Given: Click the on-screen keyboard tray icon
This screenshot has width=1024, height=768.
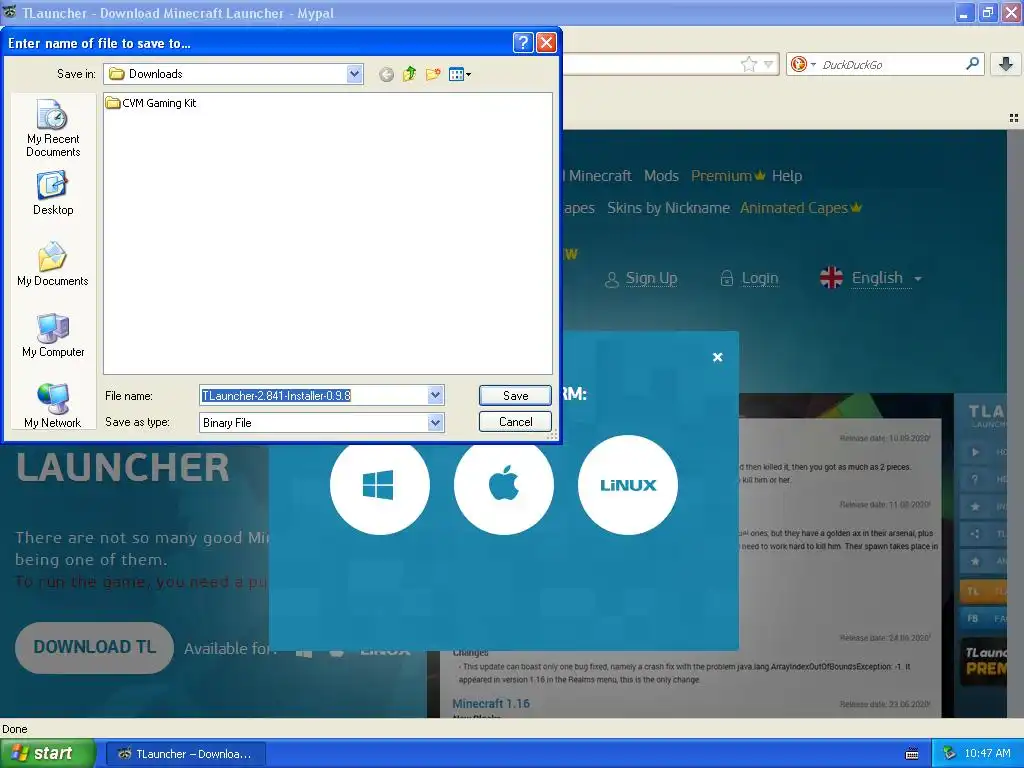Looking at the screenshot, I should [912, 754].
